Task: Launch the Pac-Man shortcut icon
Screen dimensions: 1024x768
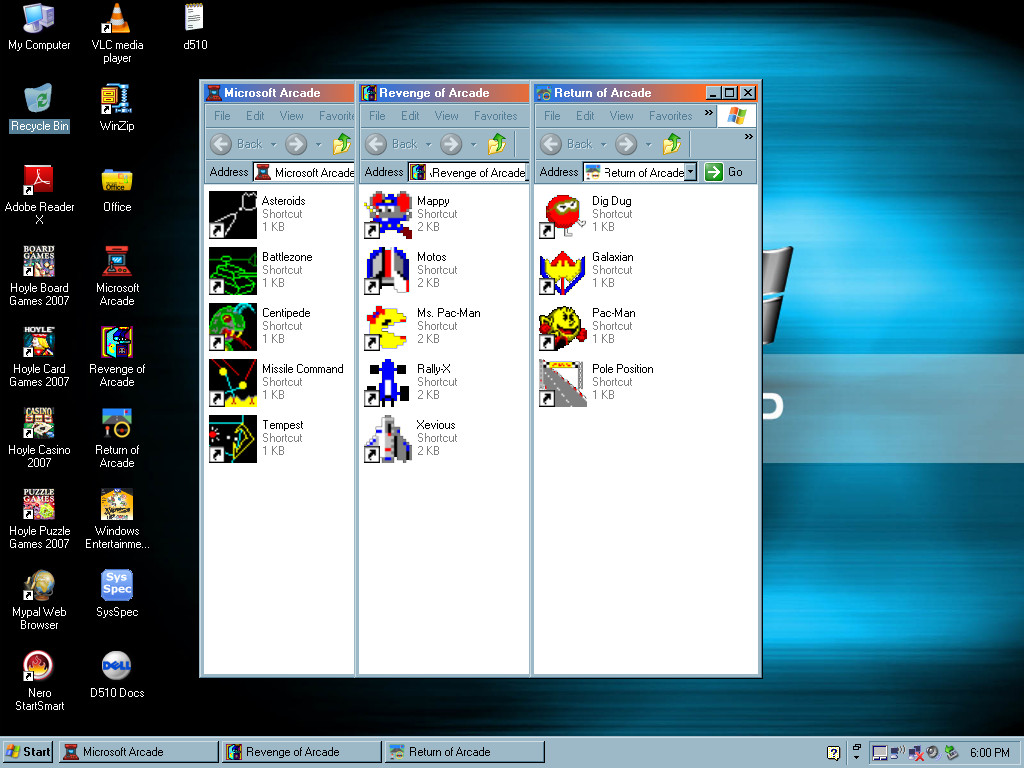Action: tap(563, 327)
